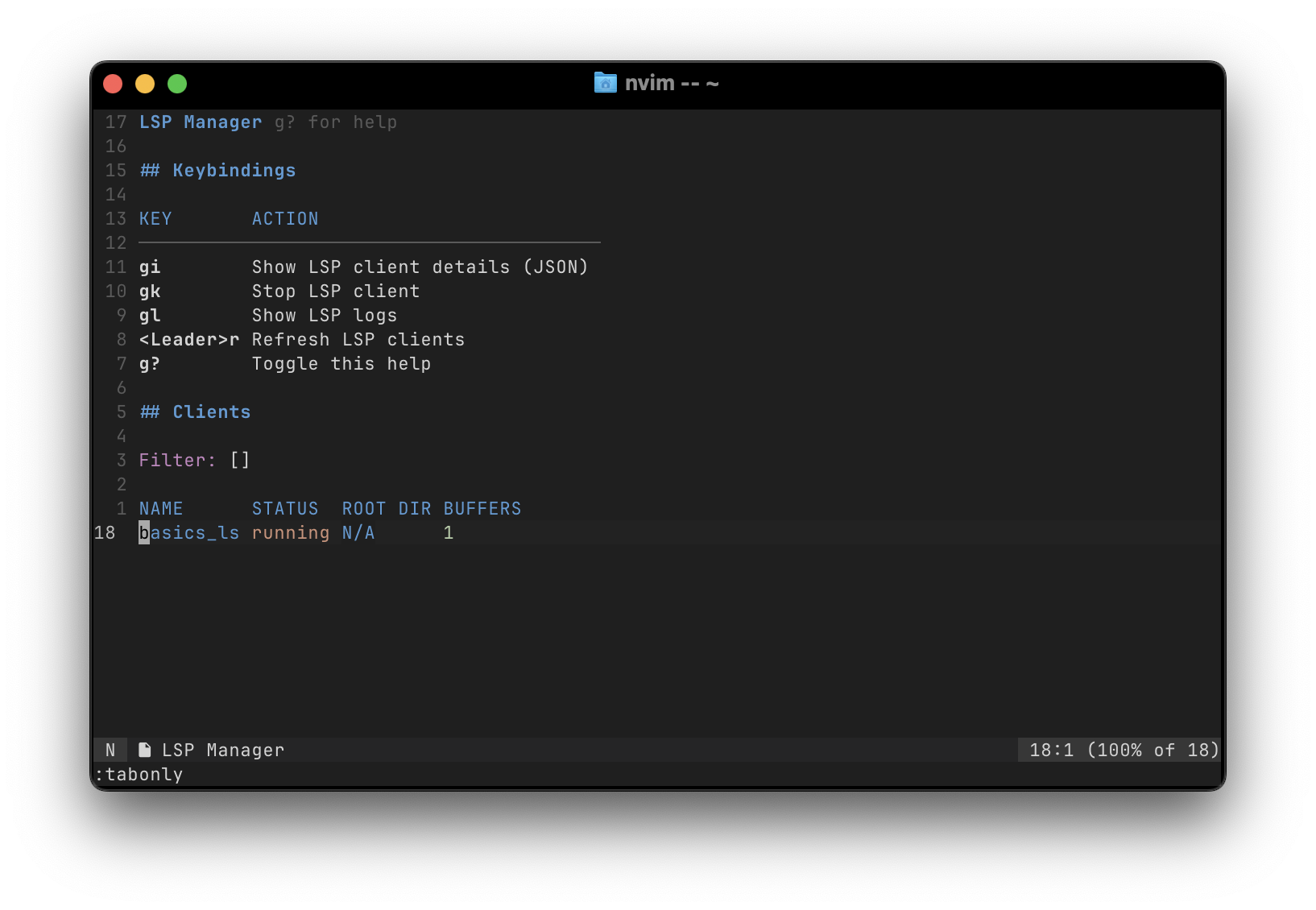Click the 'ROOT DIR' column header
1316x910 pixels.
(x=387, y=508)
